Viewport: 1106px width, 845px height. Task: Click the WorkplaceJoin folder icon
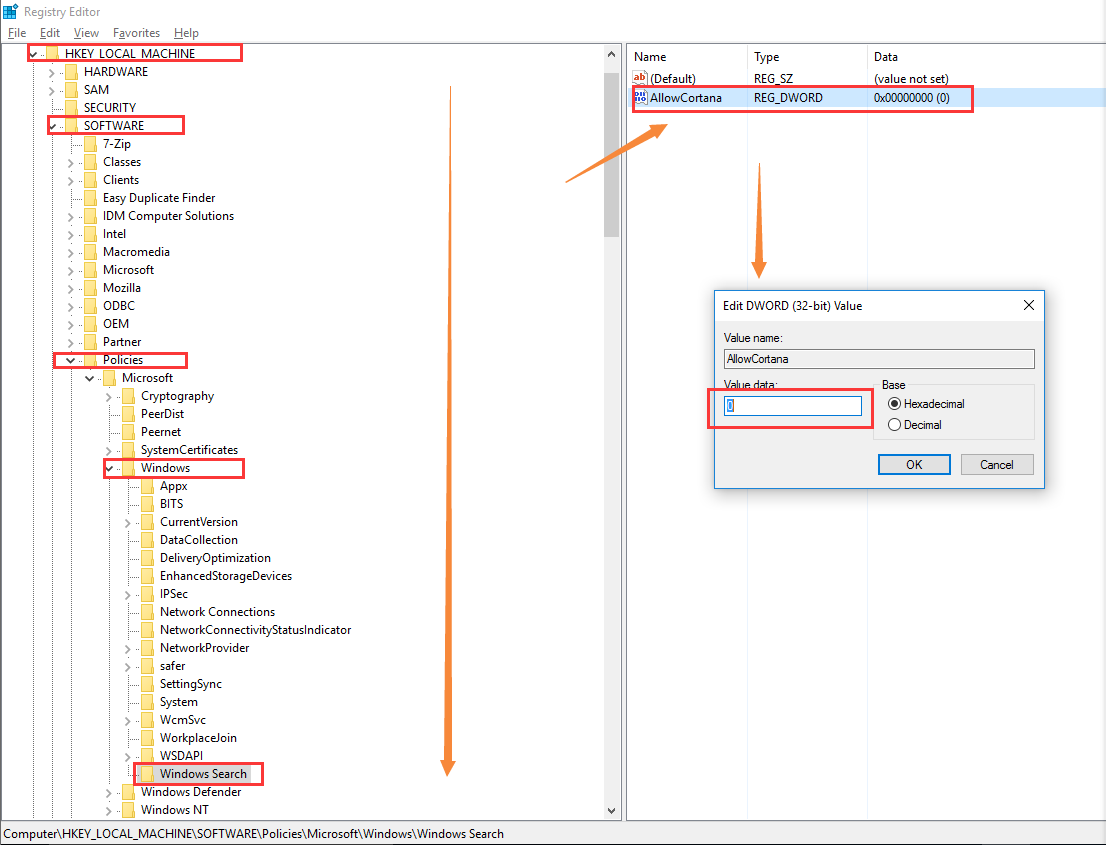(x=147, y=738)
